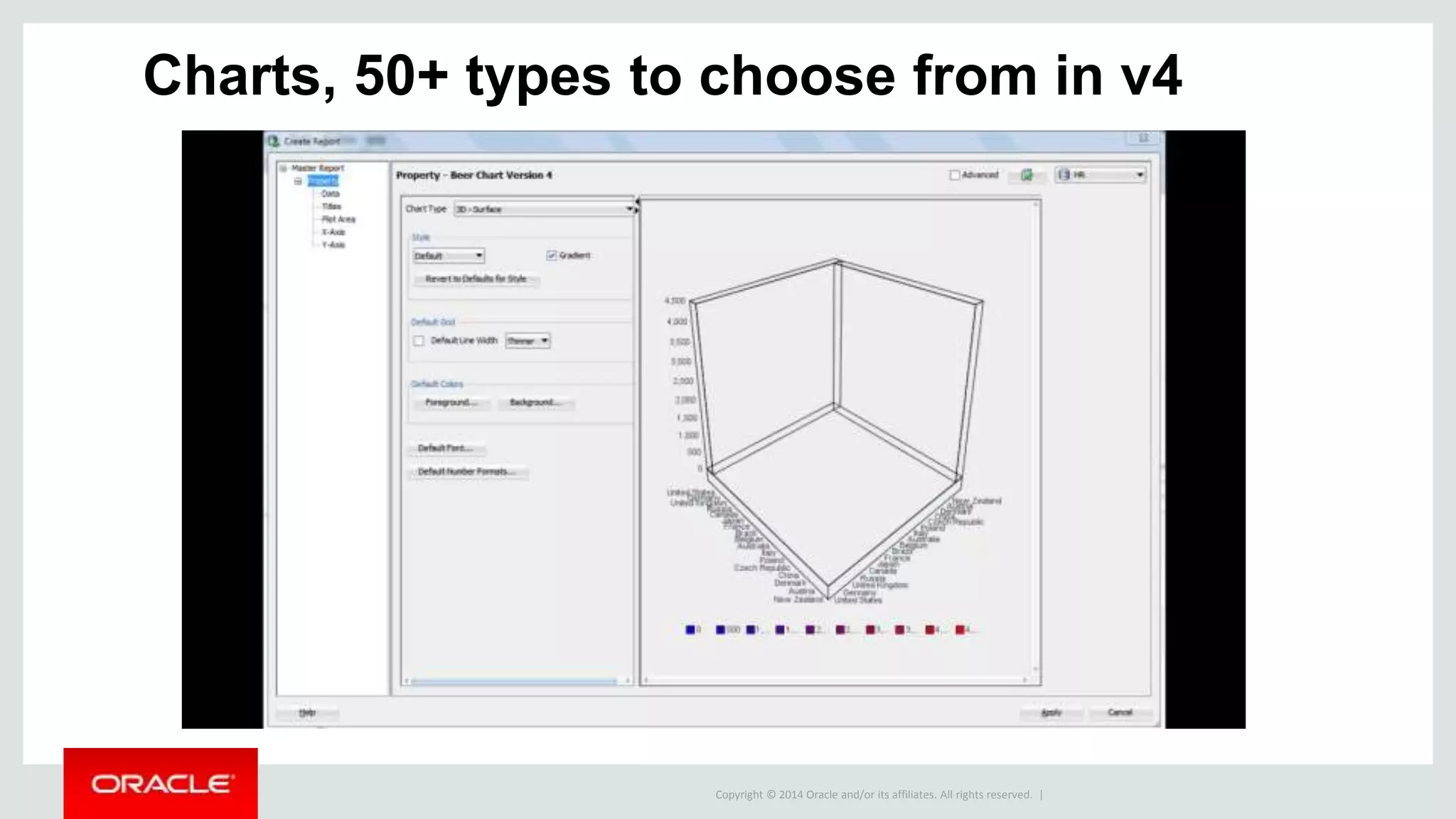Viewport: 1456px width, 819px height.
Task: Uncheck the Gradient checkbox
Action: [551, 255]
